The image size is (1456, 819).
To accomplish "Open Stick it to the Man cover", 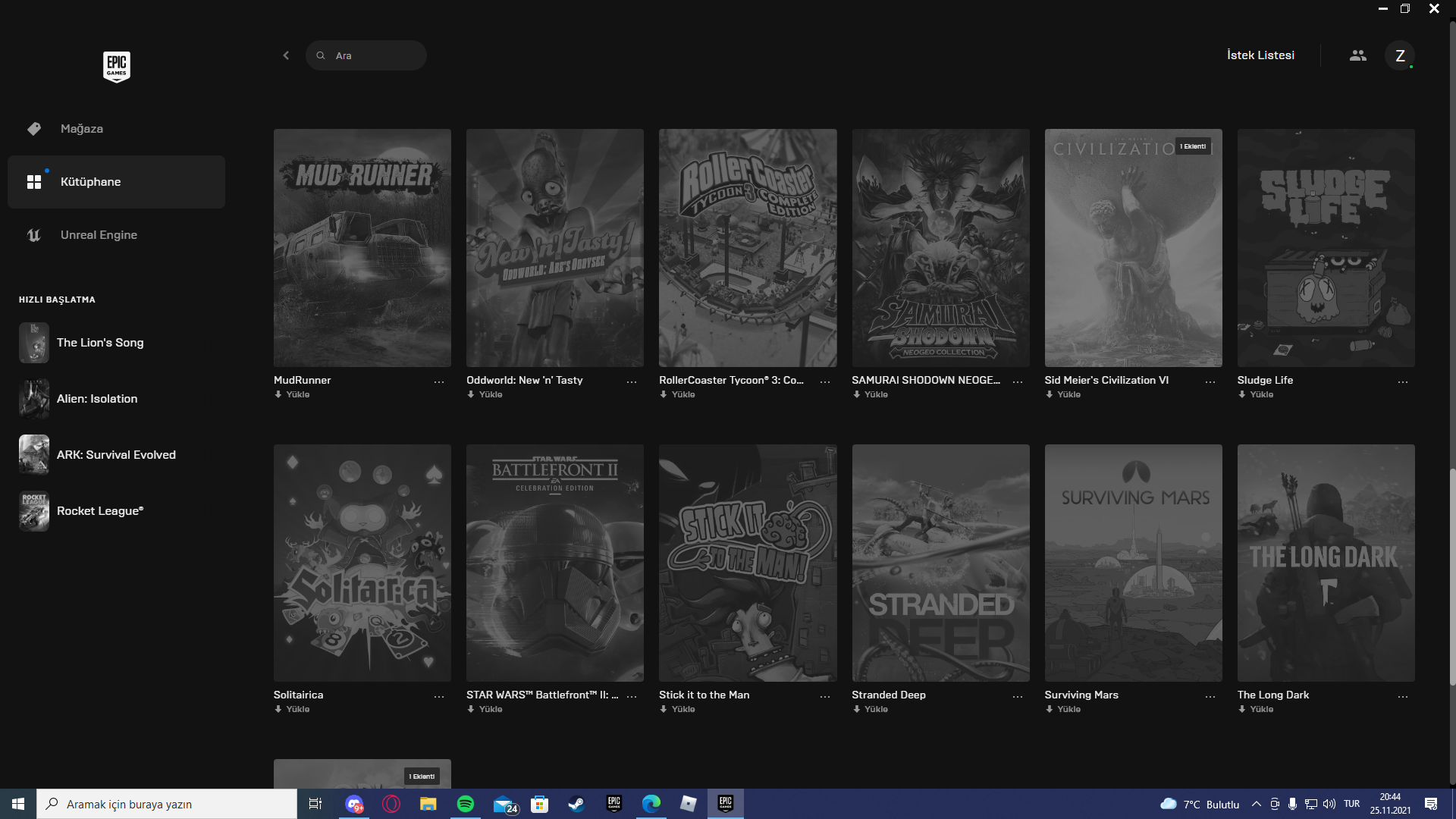I will coord(748,563).
